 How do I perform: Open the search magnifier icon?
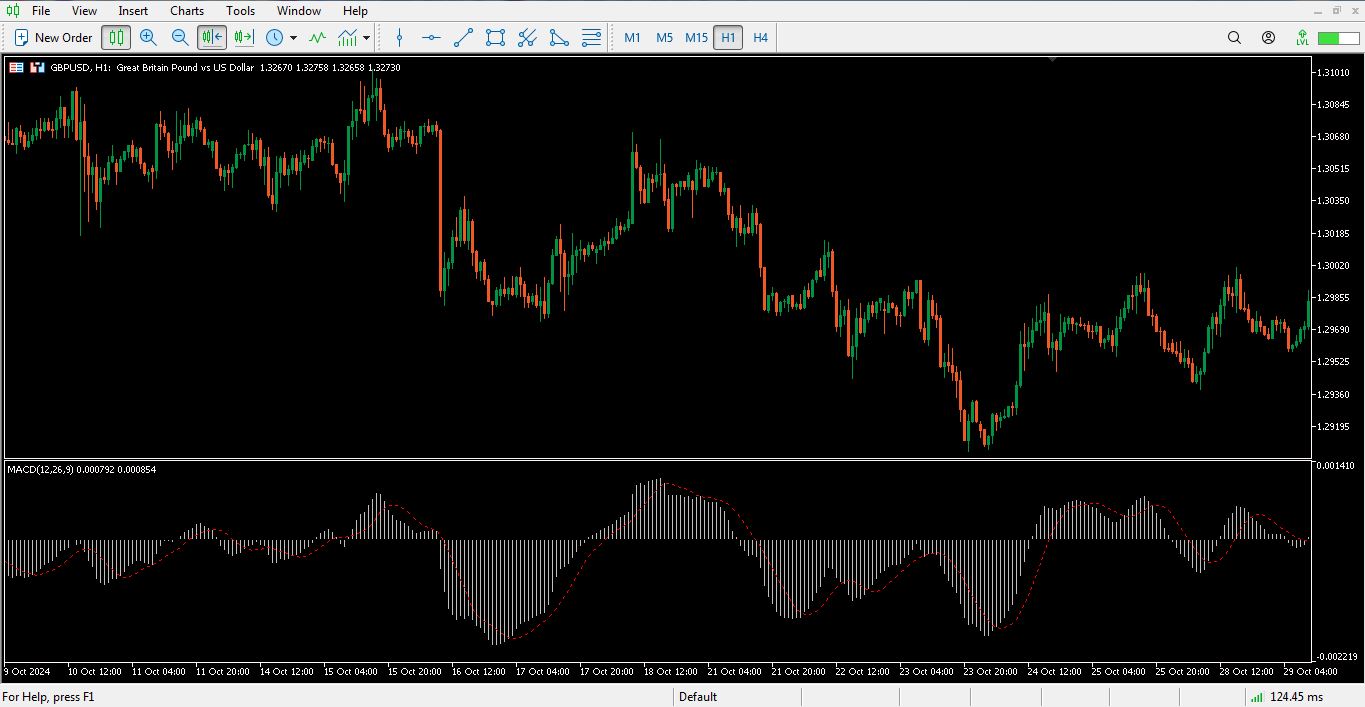1234,38
